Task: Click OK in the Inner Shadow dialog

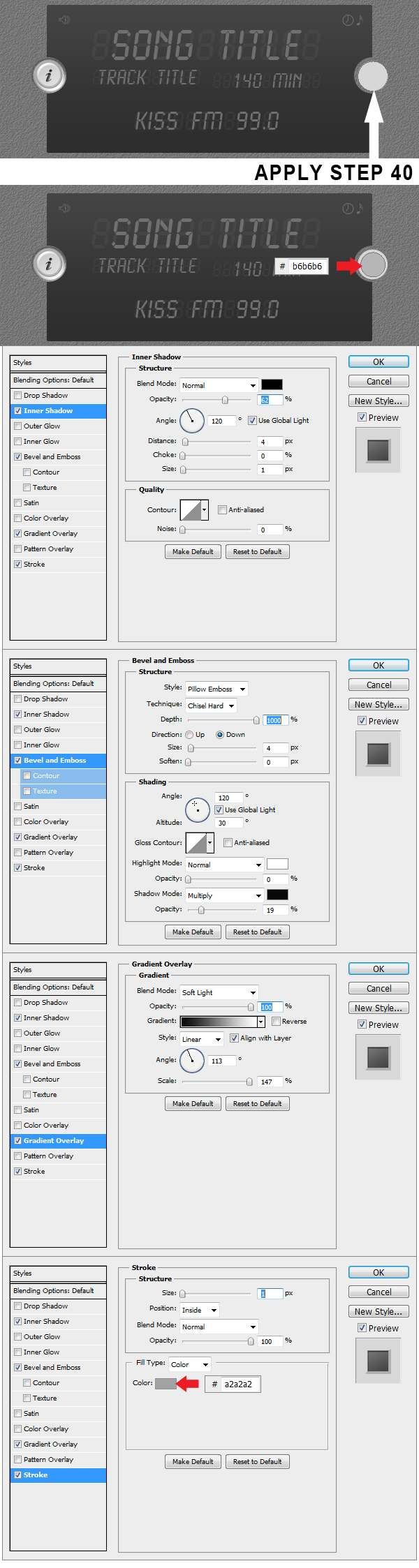Action: 378,362
